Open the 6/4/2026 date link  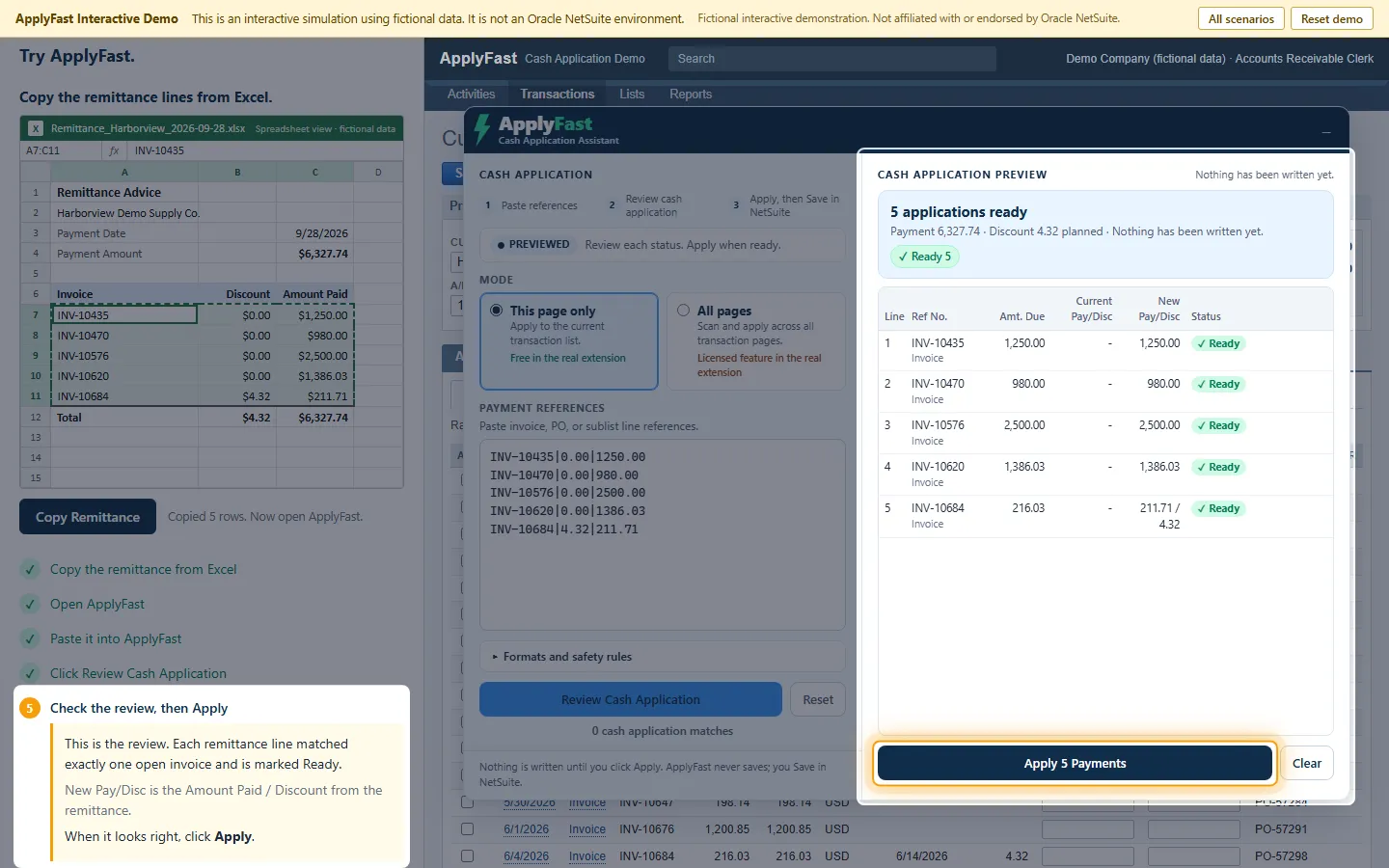click(526, 855)
